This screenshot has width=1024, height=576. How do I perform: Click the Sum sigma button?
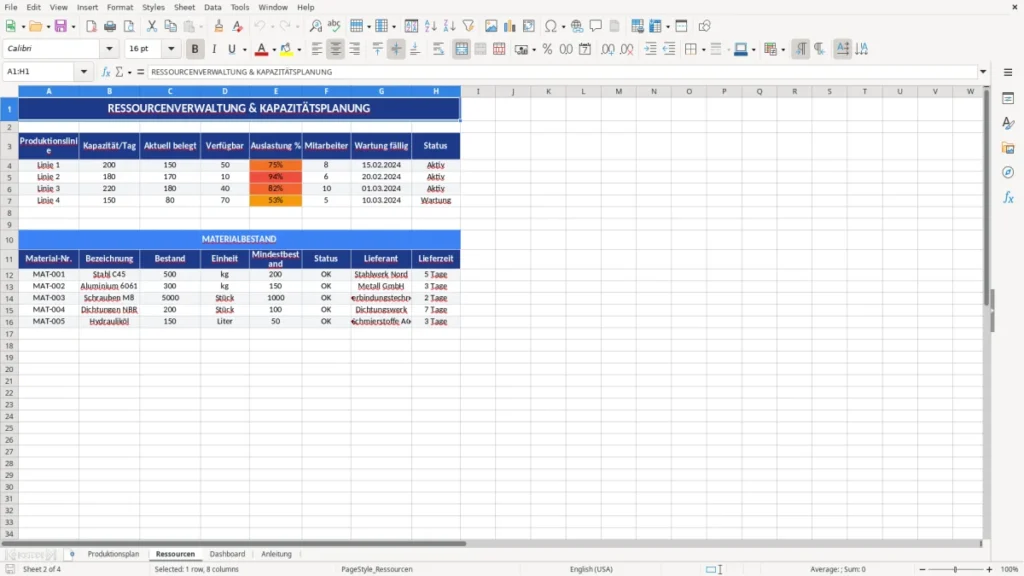(119, 72)
